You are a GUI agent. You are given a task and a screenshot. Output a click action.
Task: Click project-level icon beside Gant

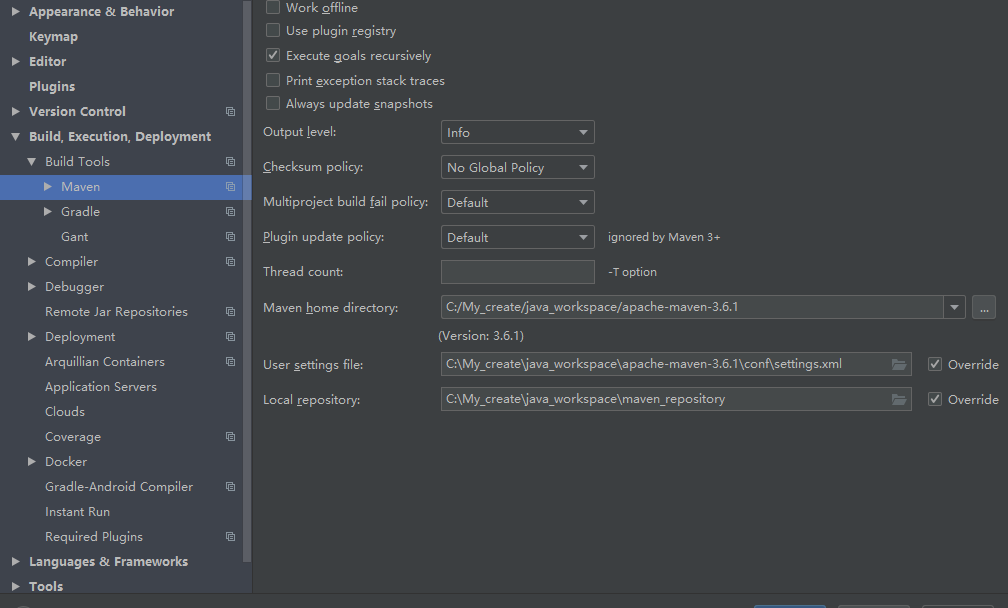tap(230, 237)
